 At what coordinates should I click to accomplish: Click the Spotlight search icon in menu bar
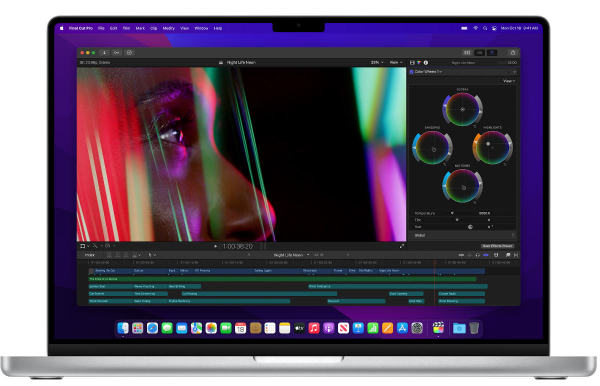[x=485, y=28]
